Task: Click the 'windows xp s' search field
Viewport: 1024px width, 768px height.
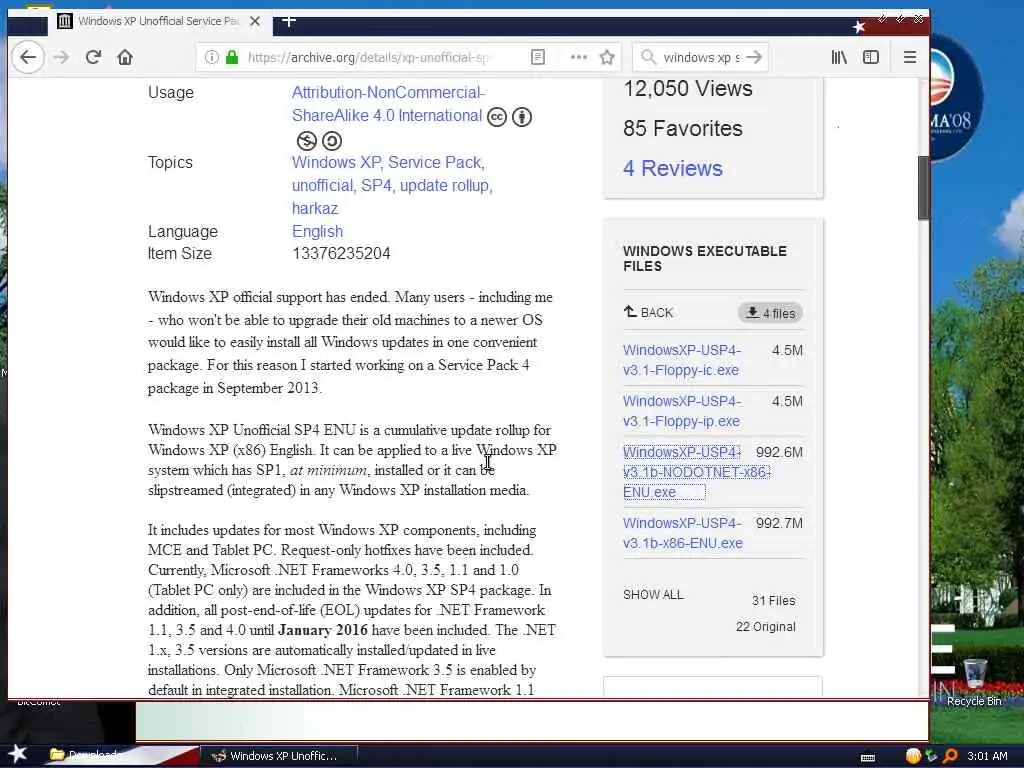Action: coord(702,57)
